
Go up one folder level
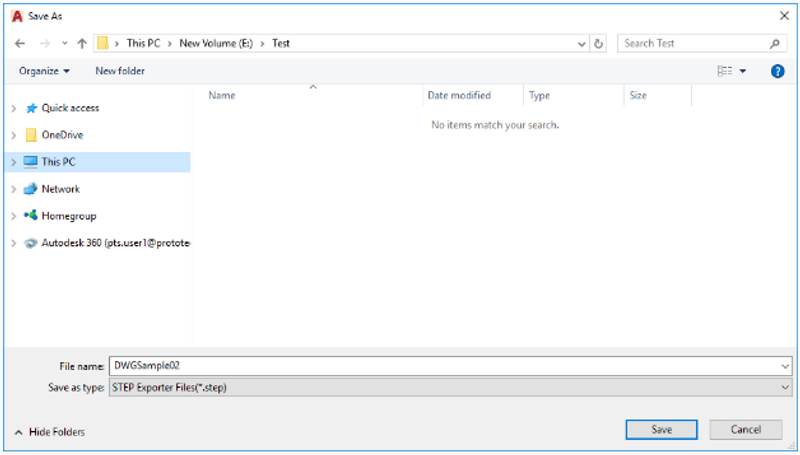point(82,43)
